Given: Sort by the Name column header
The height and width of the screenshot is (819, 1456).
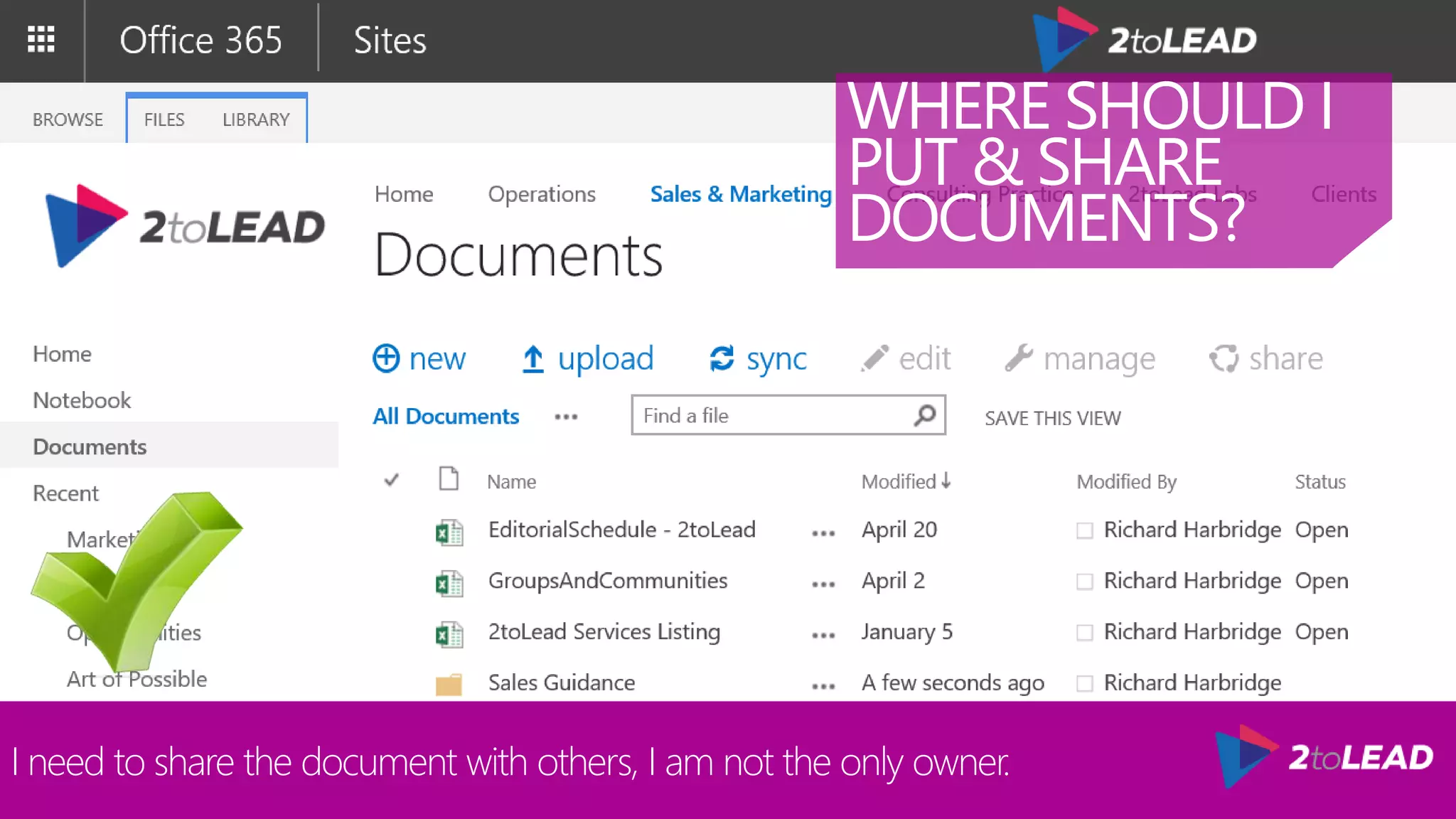Looking at the screenshot, I should [511, 482].
